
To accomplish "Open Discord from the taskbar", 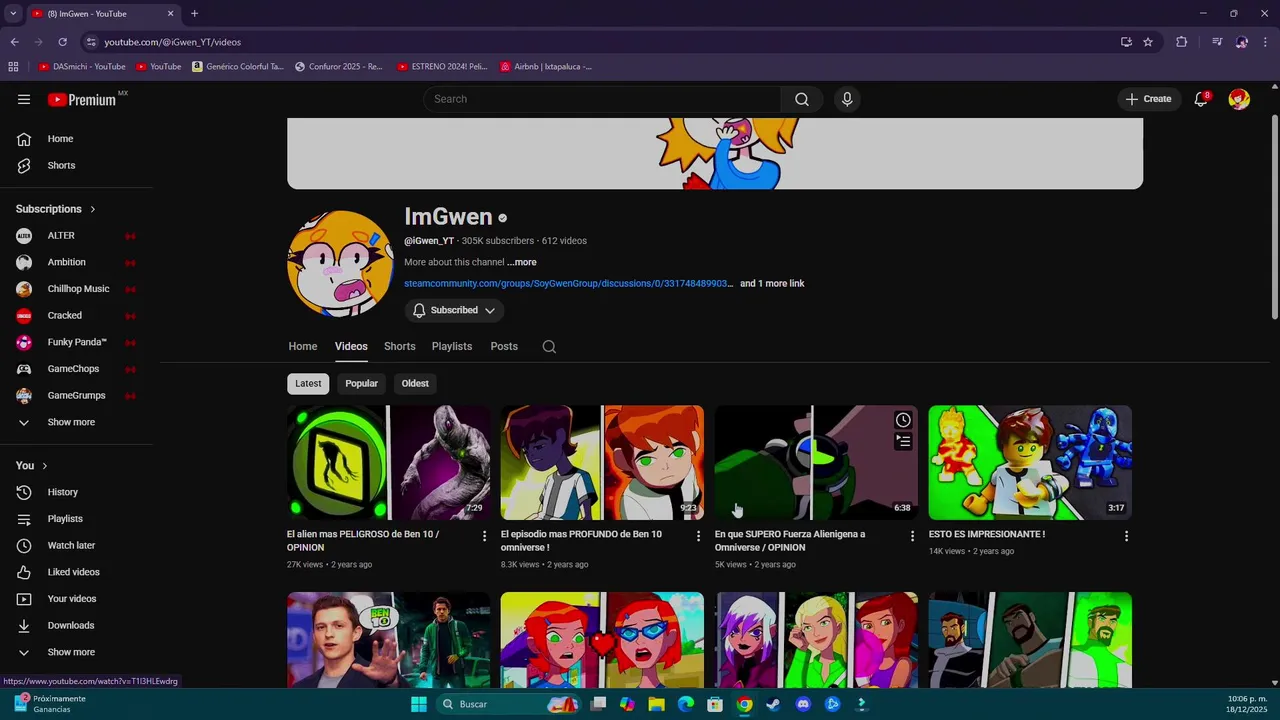I will (802, 704).
